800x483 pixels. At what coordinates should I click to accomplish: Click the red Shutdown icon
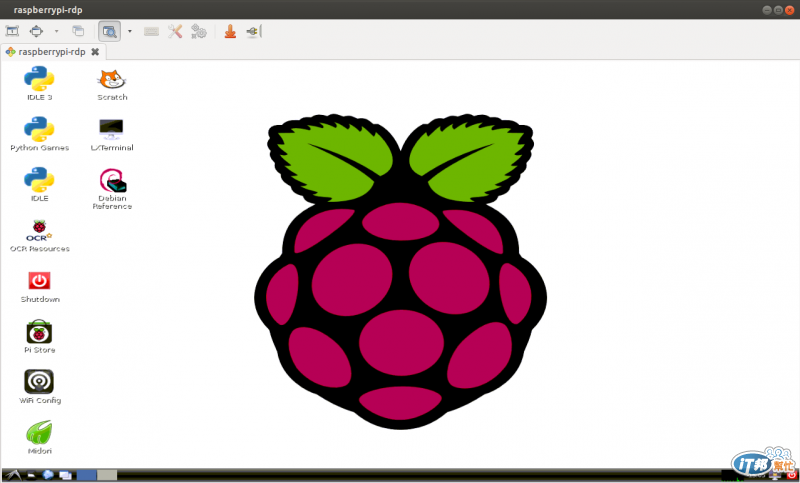tap(39, 281)
